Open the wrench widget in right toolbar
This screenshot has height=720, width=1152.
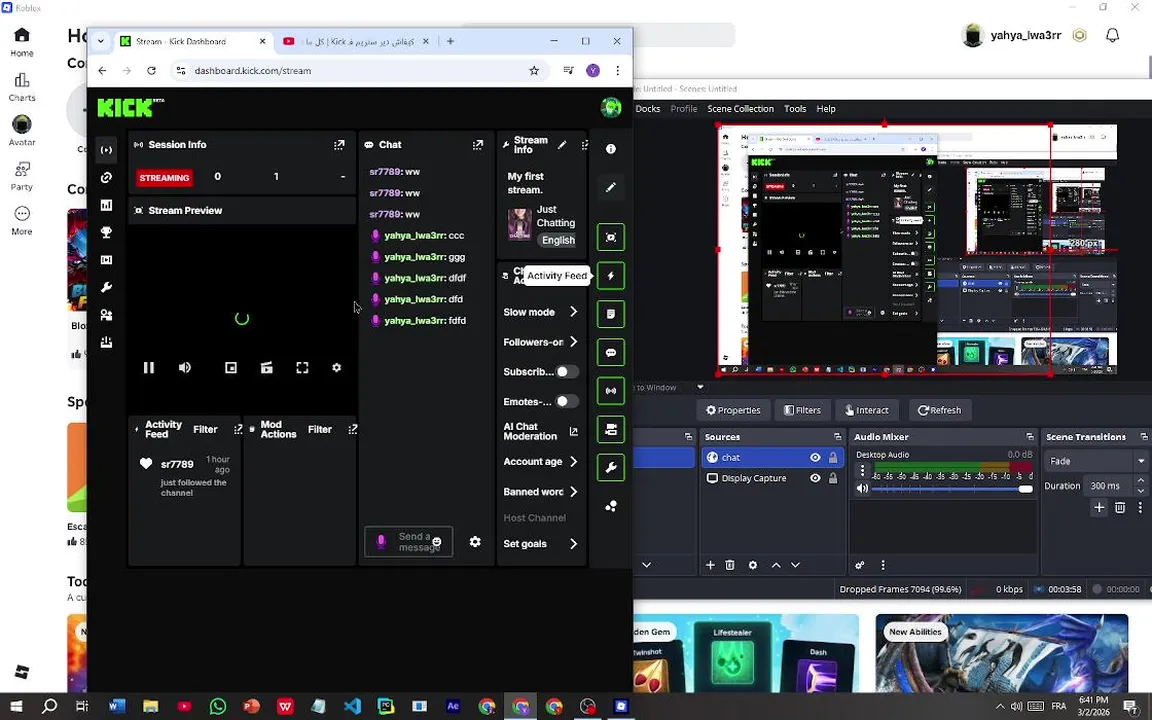[x=611, y=467]
